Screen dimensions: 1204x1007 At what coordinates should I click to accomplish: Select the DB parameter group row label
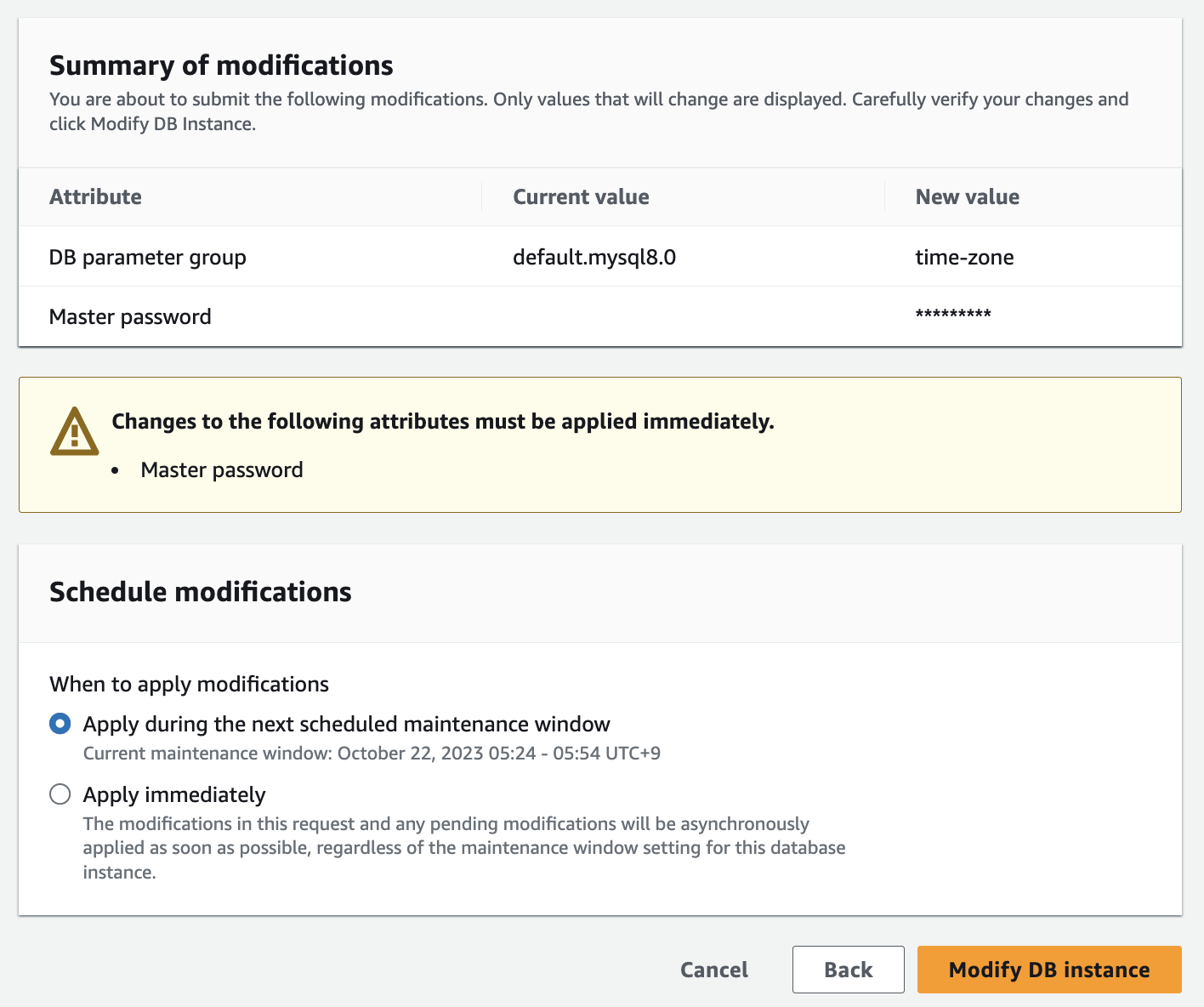147,257
